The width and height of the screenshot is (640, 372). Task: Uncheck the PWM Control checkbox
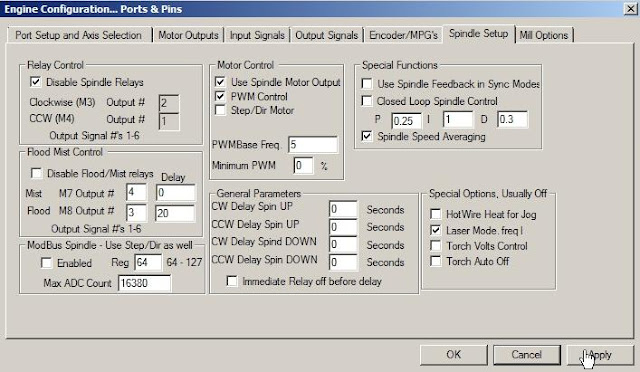[x=220, y=96]
